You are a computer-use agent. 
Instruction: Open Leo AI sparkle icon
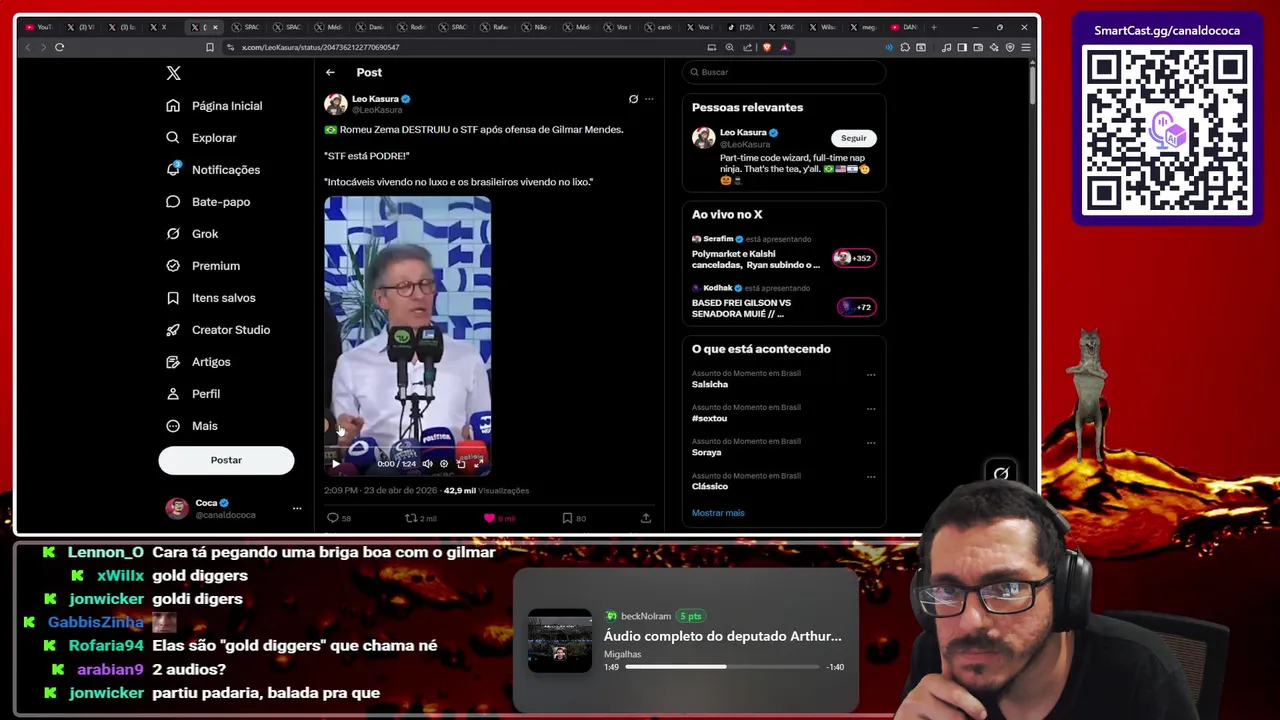[x=994, y=47]
